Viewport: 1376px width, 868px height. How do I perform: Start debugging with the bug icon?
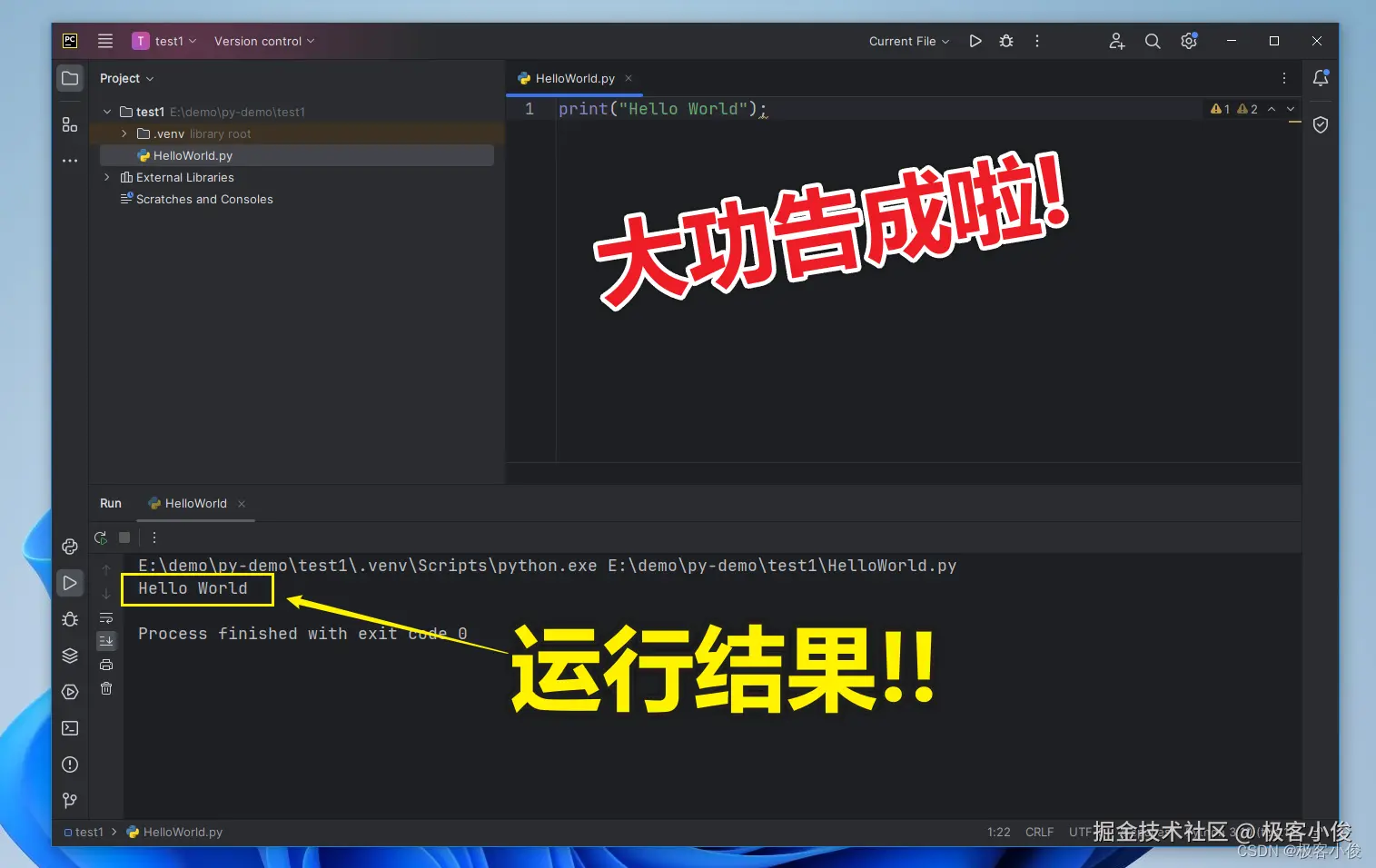(1006, 41)
